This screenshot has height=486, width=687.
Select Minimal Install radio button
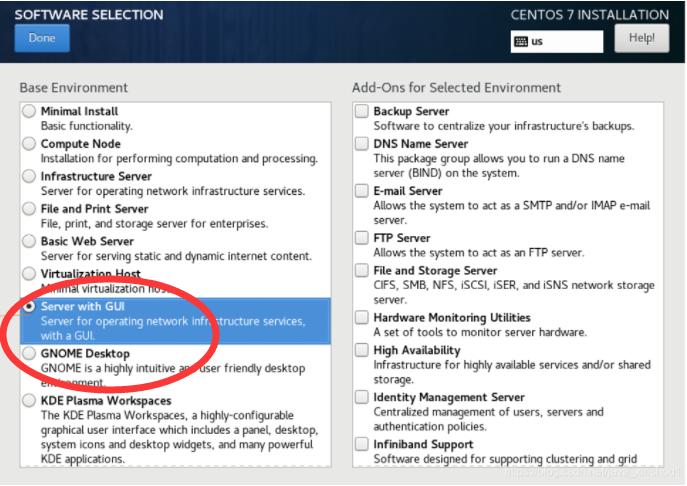point(29,111)
